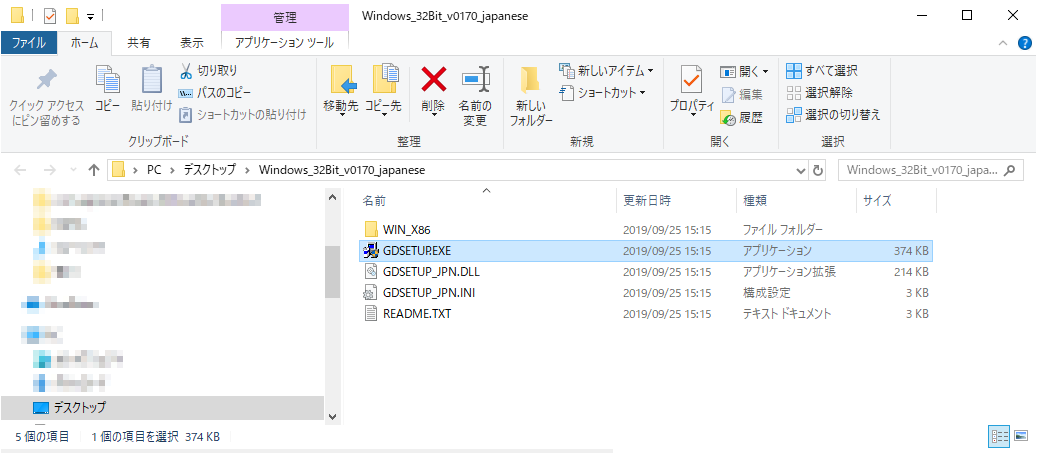Click the search box input field
This screenshot has width=1037, height=454.
[922, 170]
